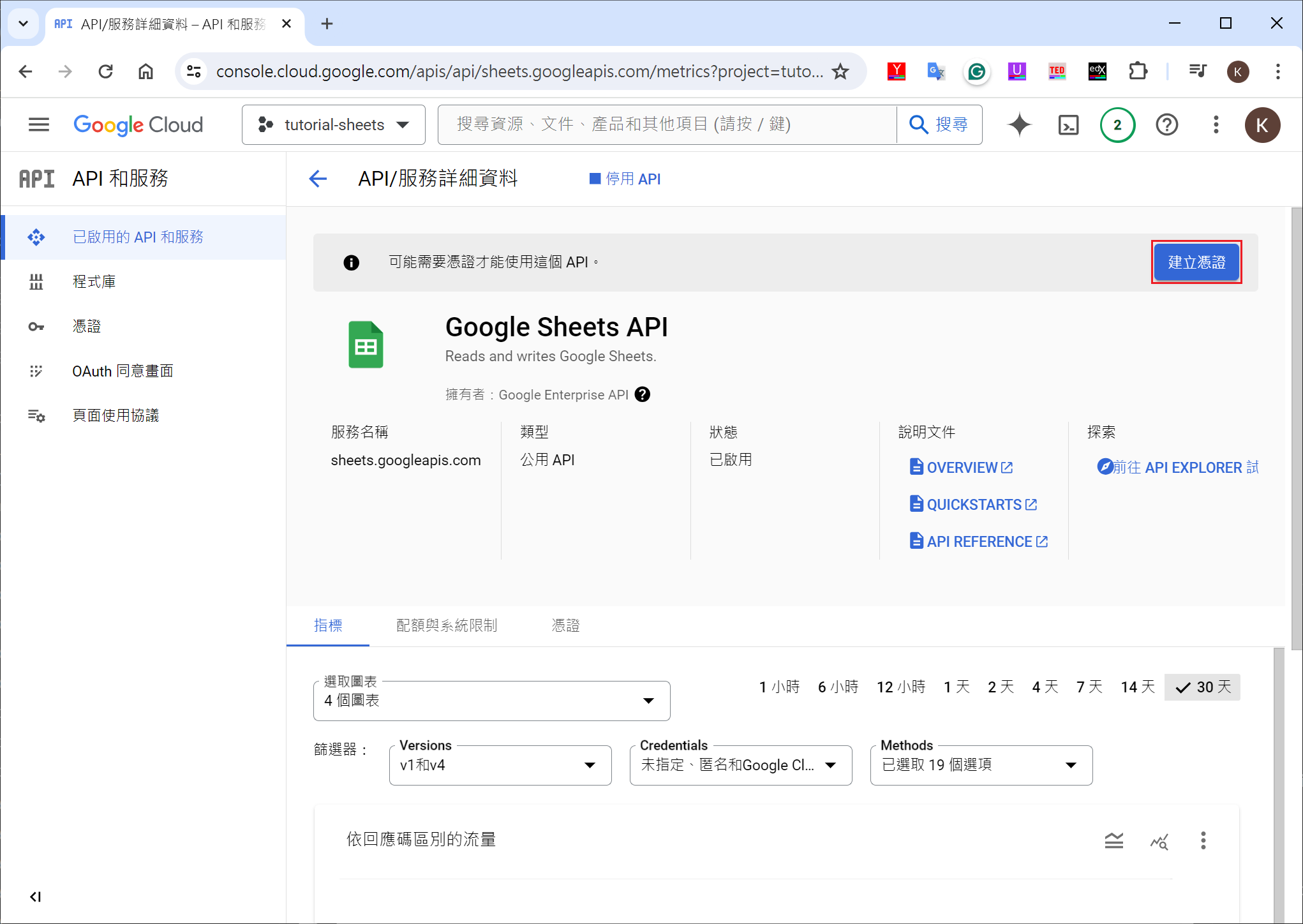Click the search resources input field

[x=667, y=124]
